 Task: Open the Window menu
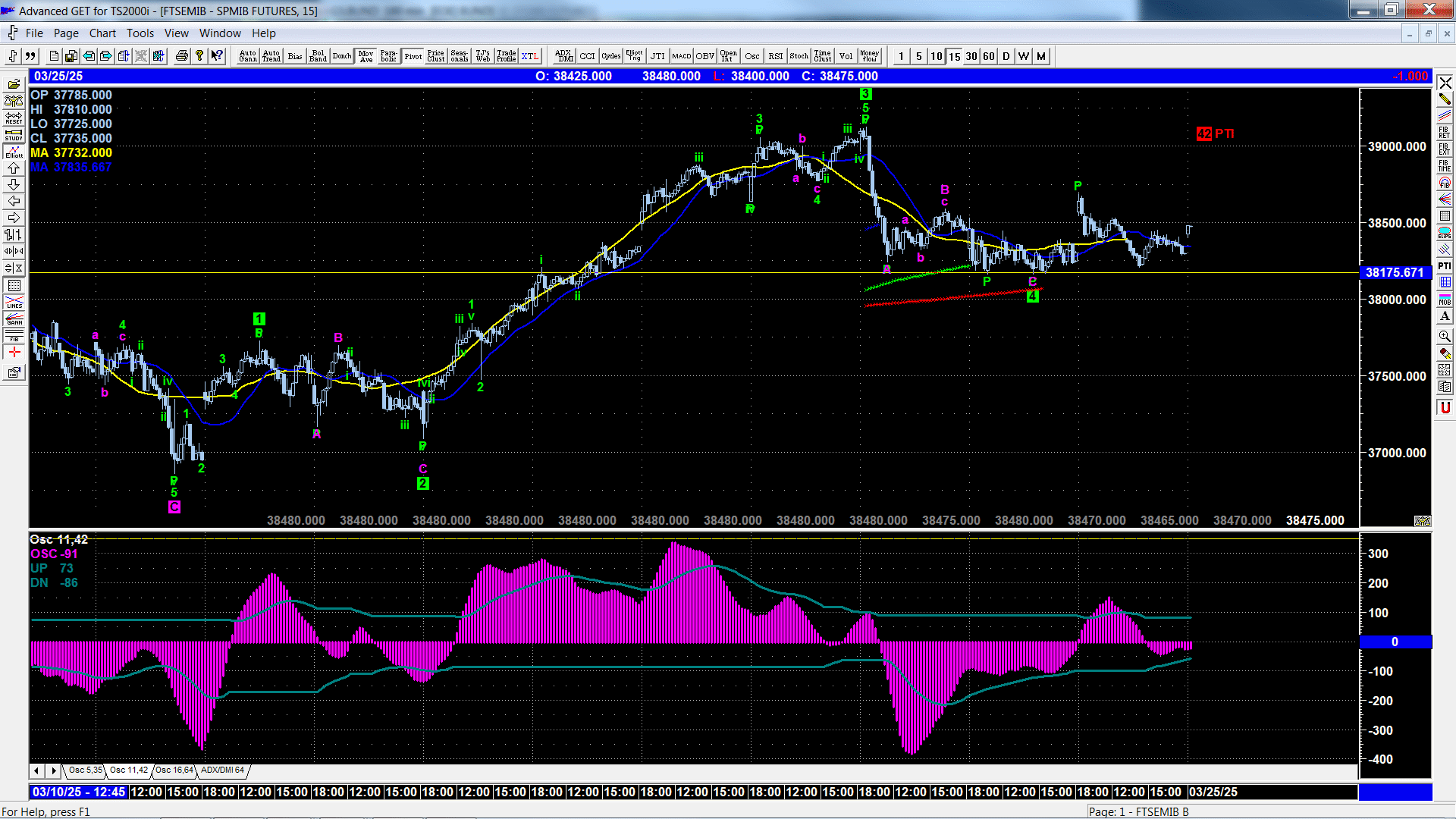pos(220,33)
